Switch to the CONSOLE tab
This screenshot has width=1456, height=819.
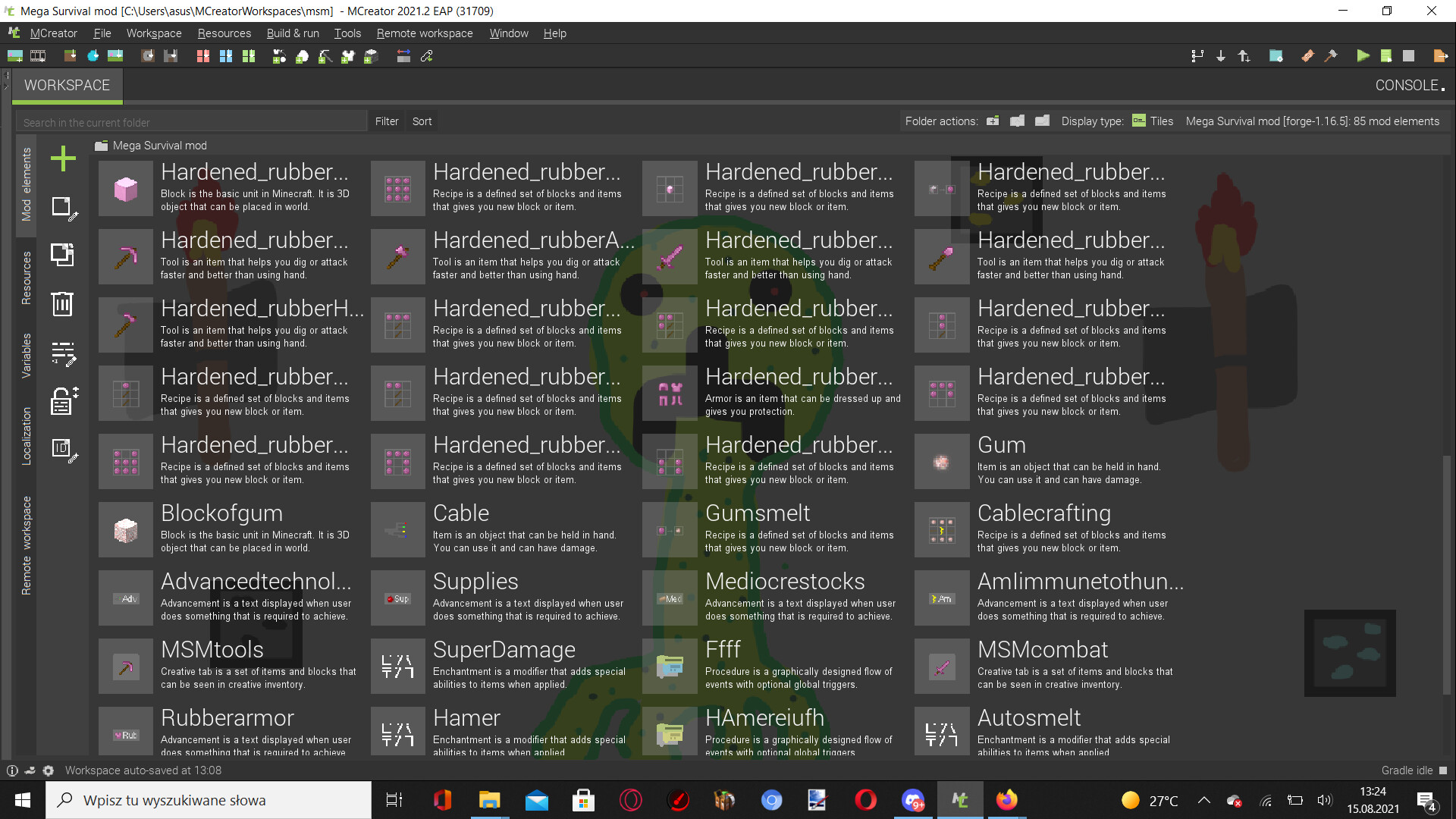coord(1408,86)
